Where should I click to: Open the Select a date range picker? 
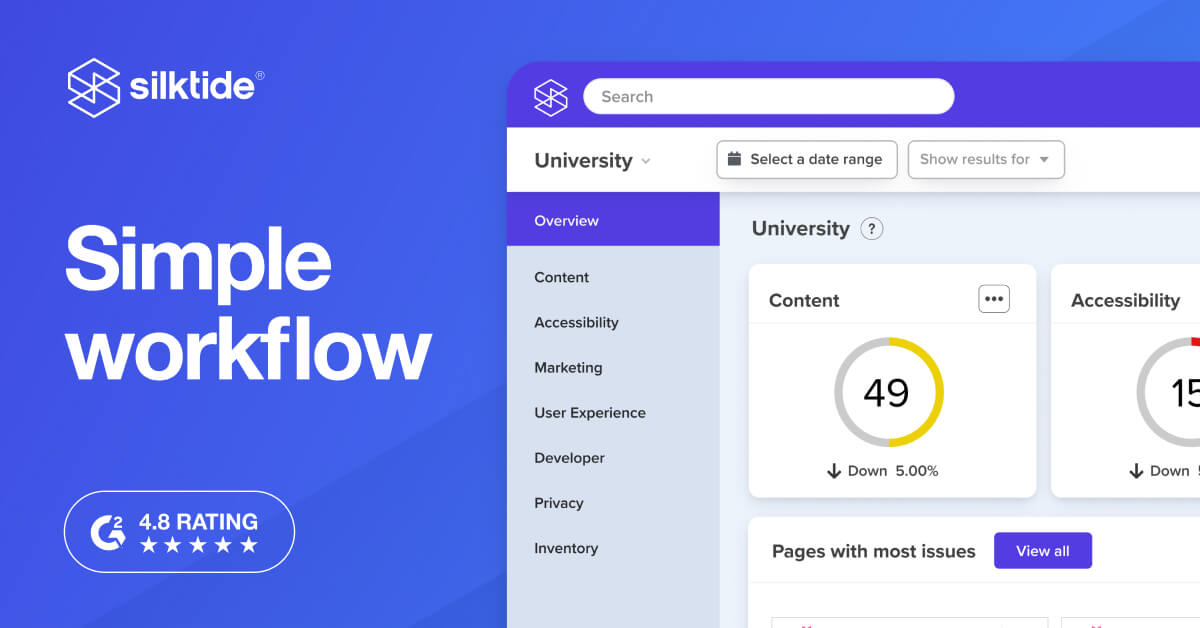[805, 159]
